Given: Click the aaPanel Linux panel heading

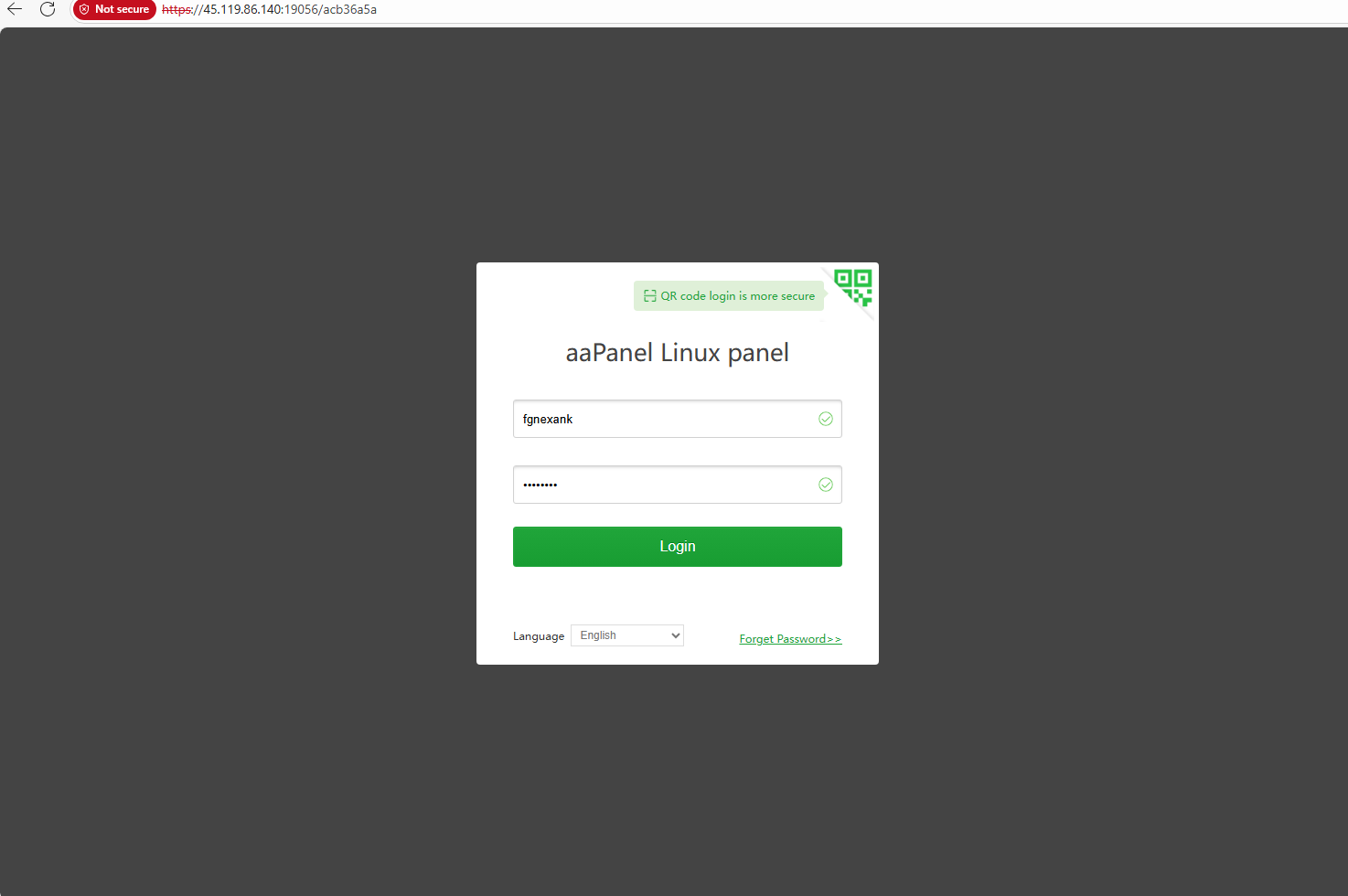Looking at the screenshot, I should click(678, 353).
